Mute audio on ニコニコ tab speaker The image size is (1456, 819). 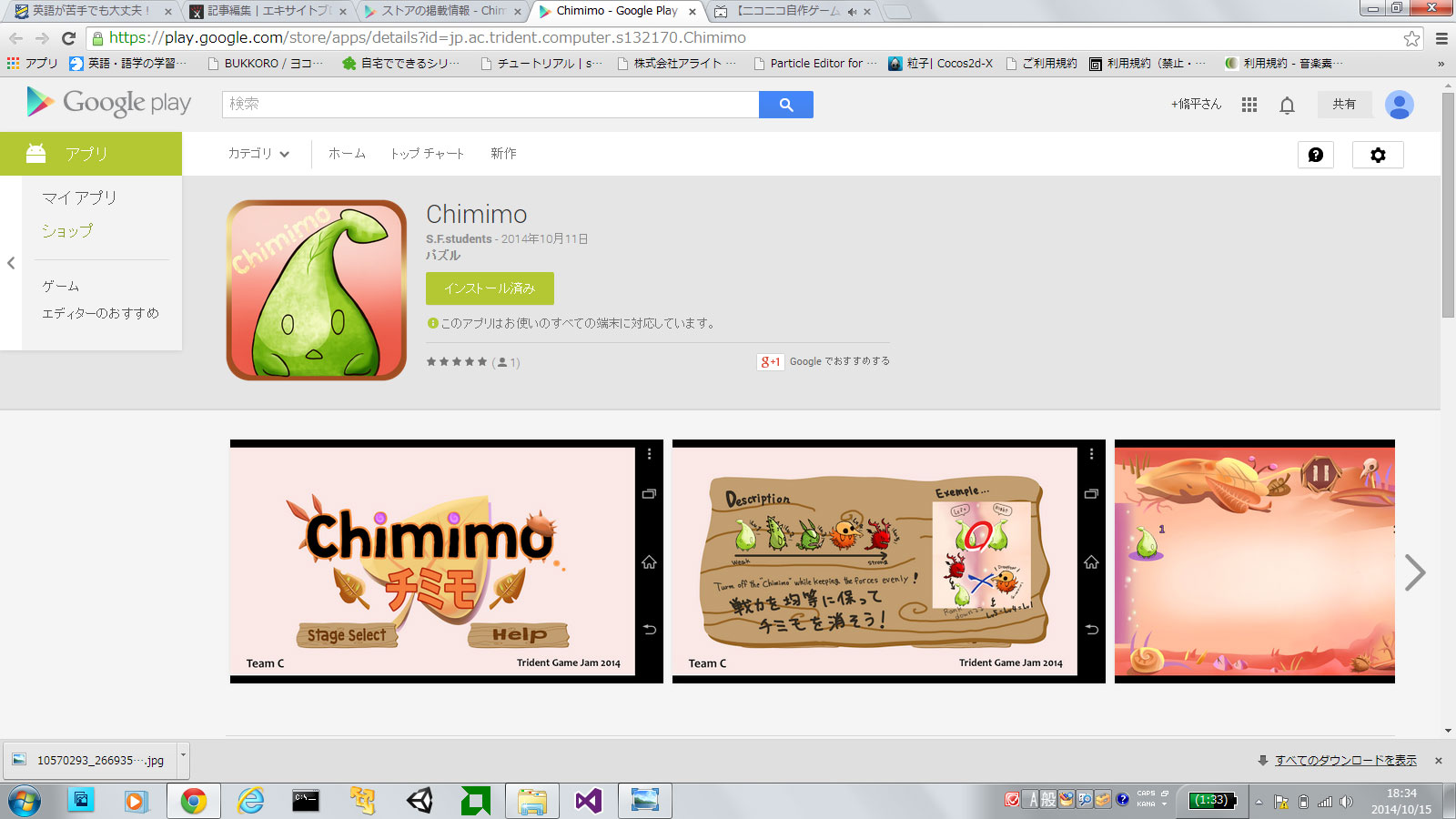point(852,12)
